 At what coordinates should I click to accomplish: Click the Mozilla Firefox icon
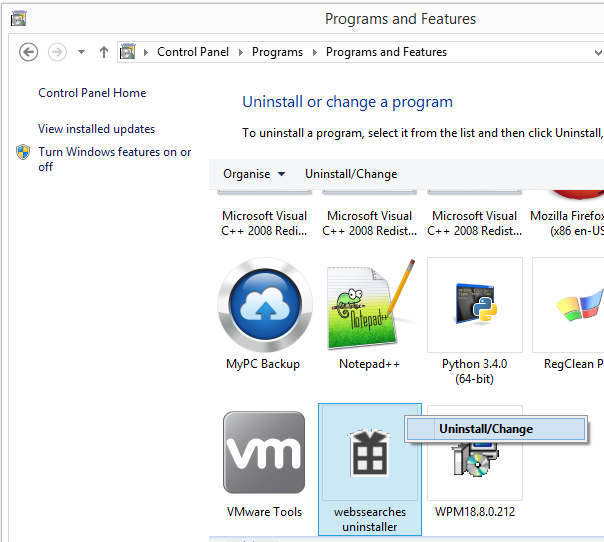(578, 195)
